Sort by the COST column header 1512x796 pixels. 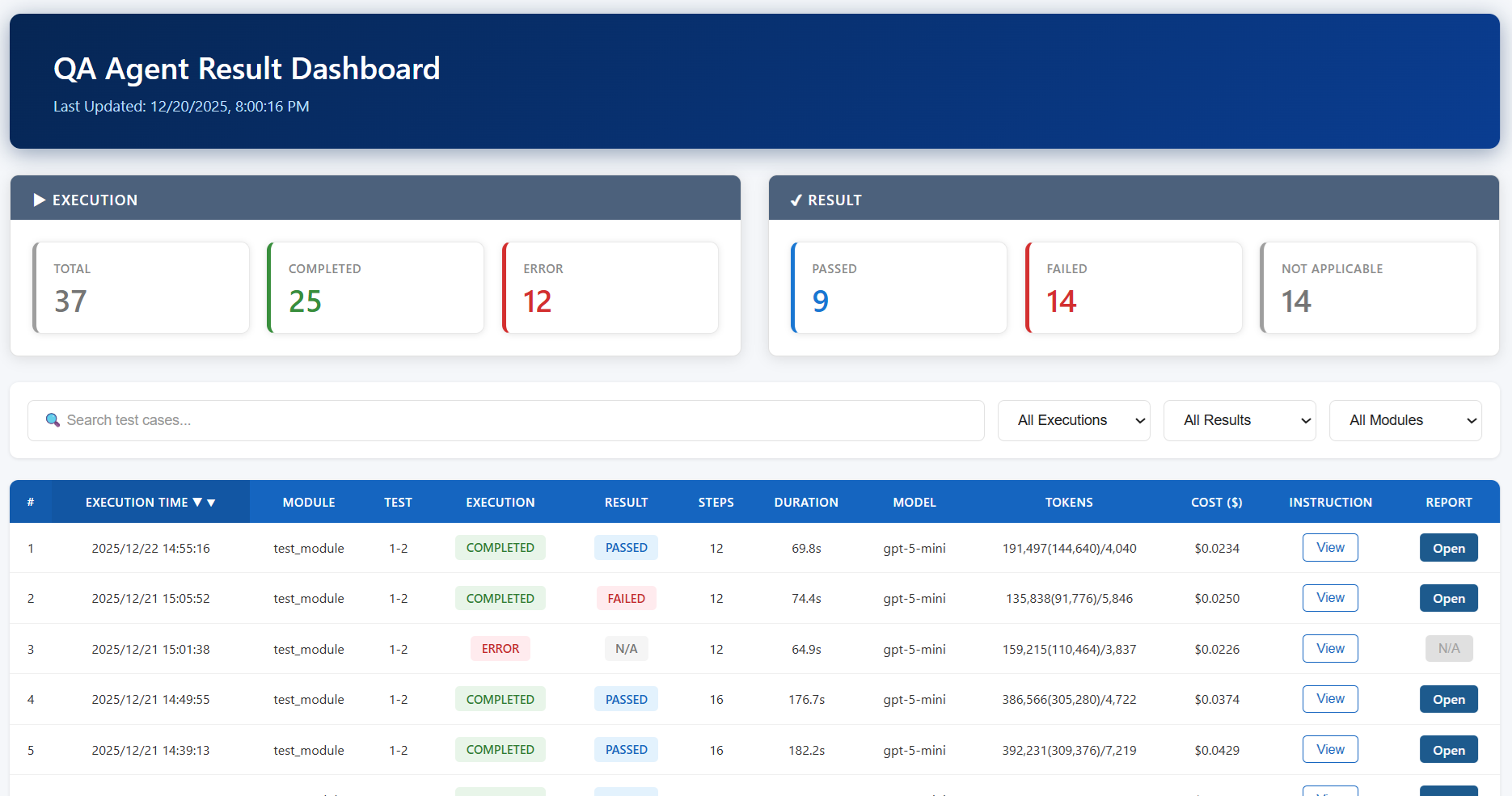tap(1216, 502)
